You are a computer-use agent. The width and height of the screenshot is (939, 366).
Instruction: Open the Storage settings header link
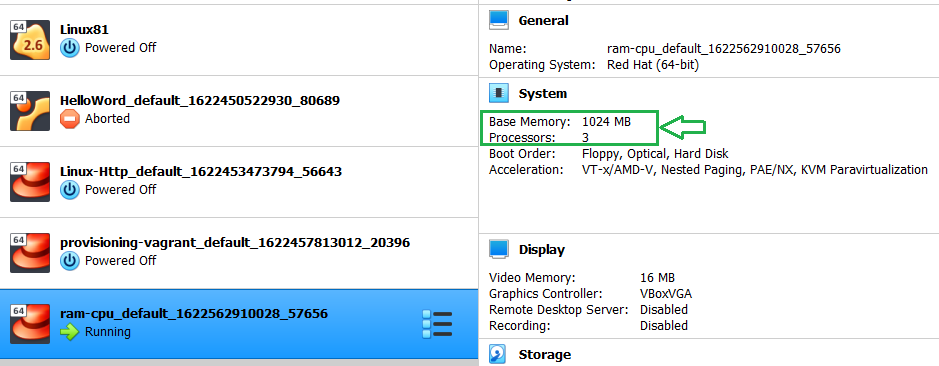click(x=545, y=355)
